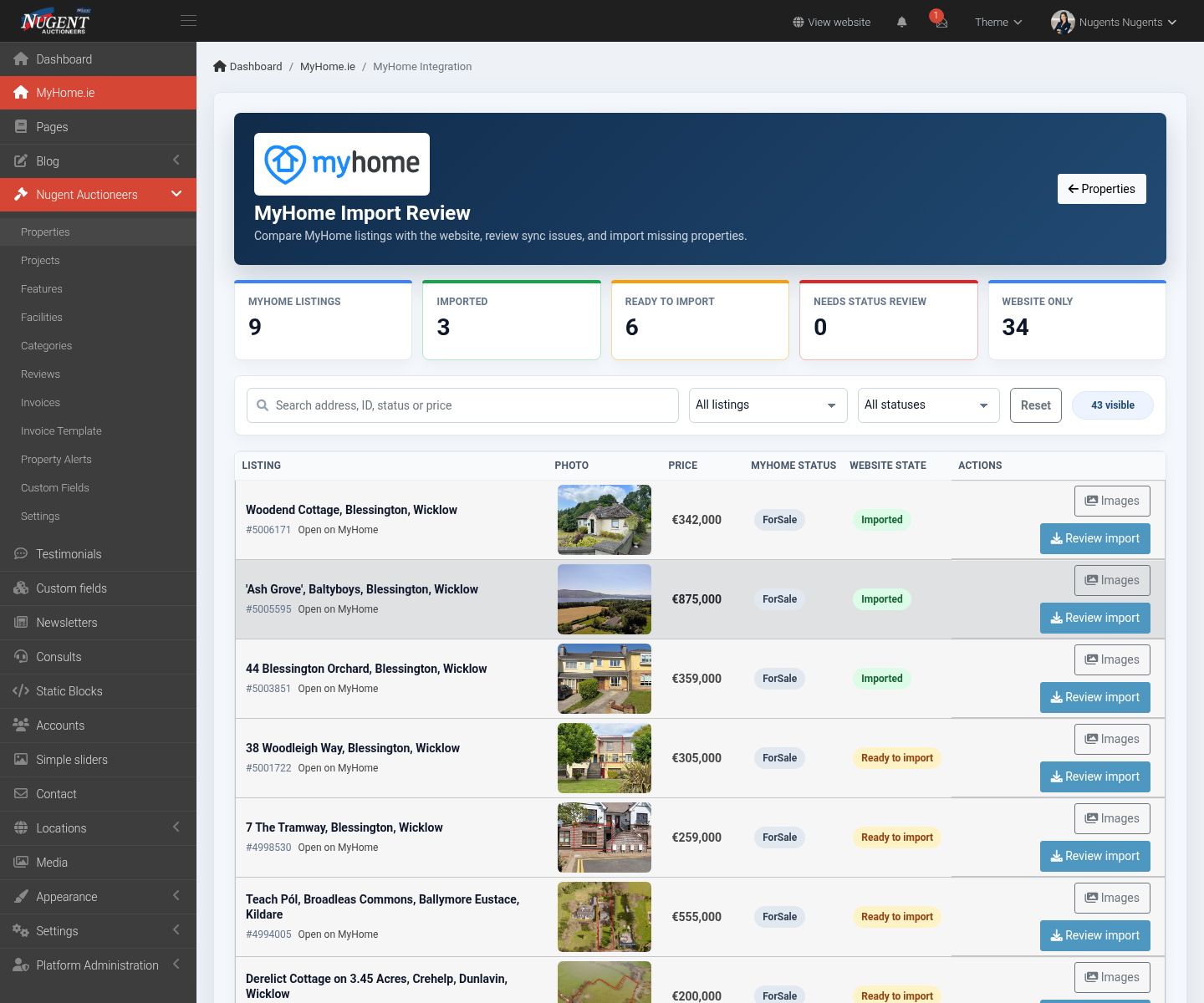Open on MyHome link for listing #5003851
1204x1003 pixels.
tap(338, 689)
